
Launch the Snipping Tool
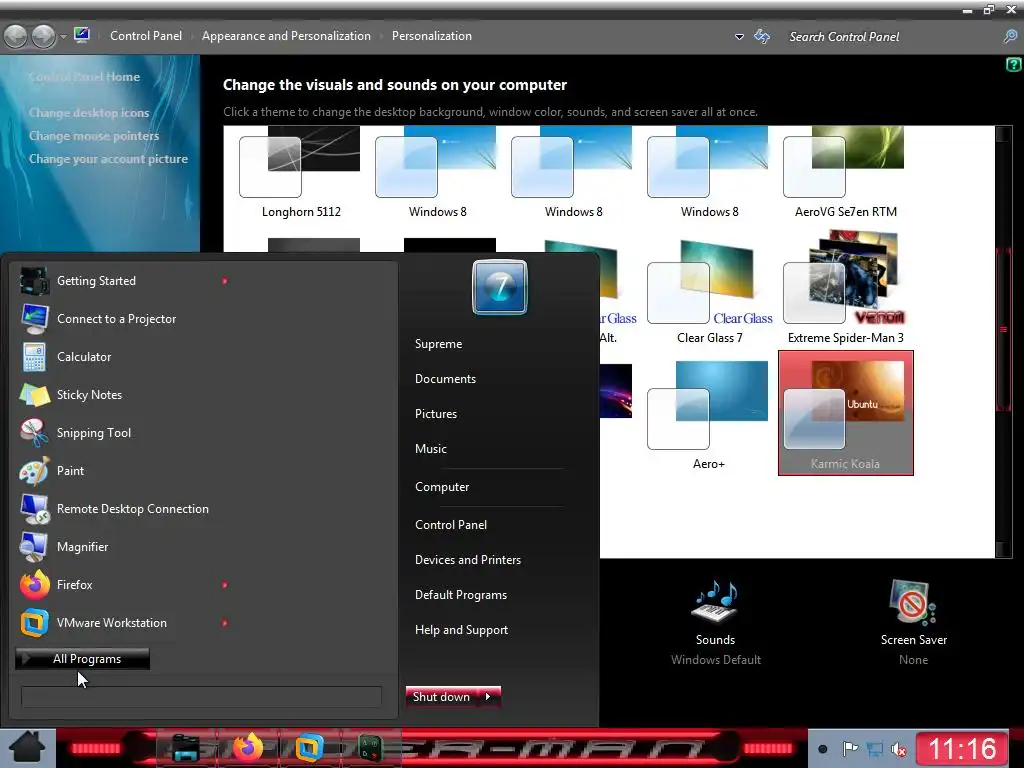tap(121, 432)
